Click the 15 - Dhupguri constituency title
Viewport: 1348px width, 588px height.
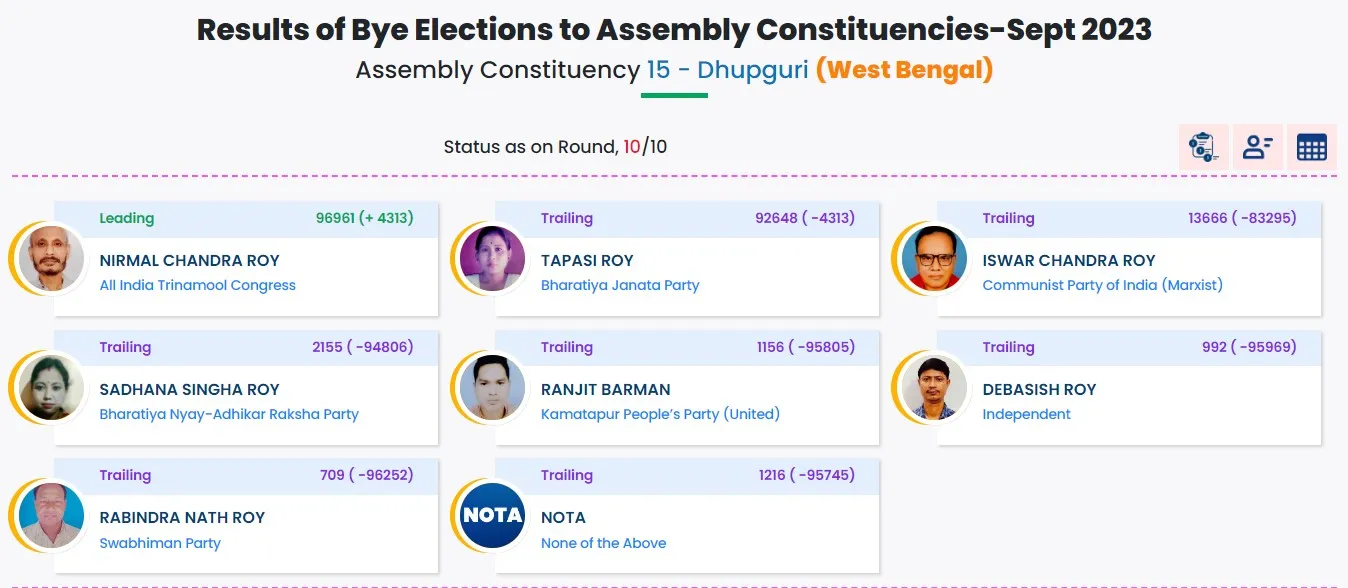pyautogui.click(x=727, y=70)
